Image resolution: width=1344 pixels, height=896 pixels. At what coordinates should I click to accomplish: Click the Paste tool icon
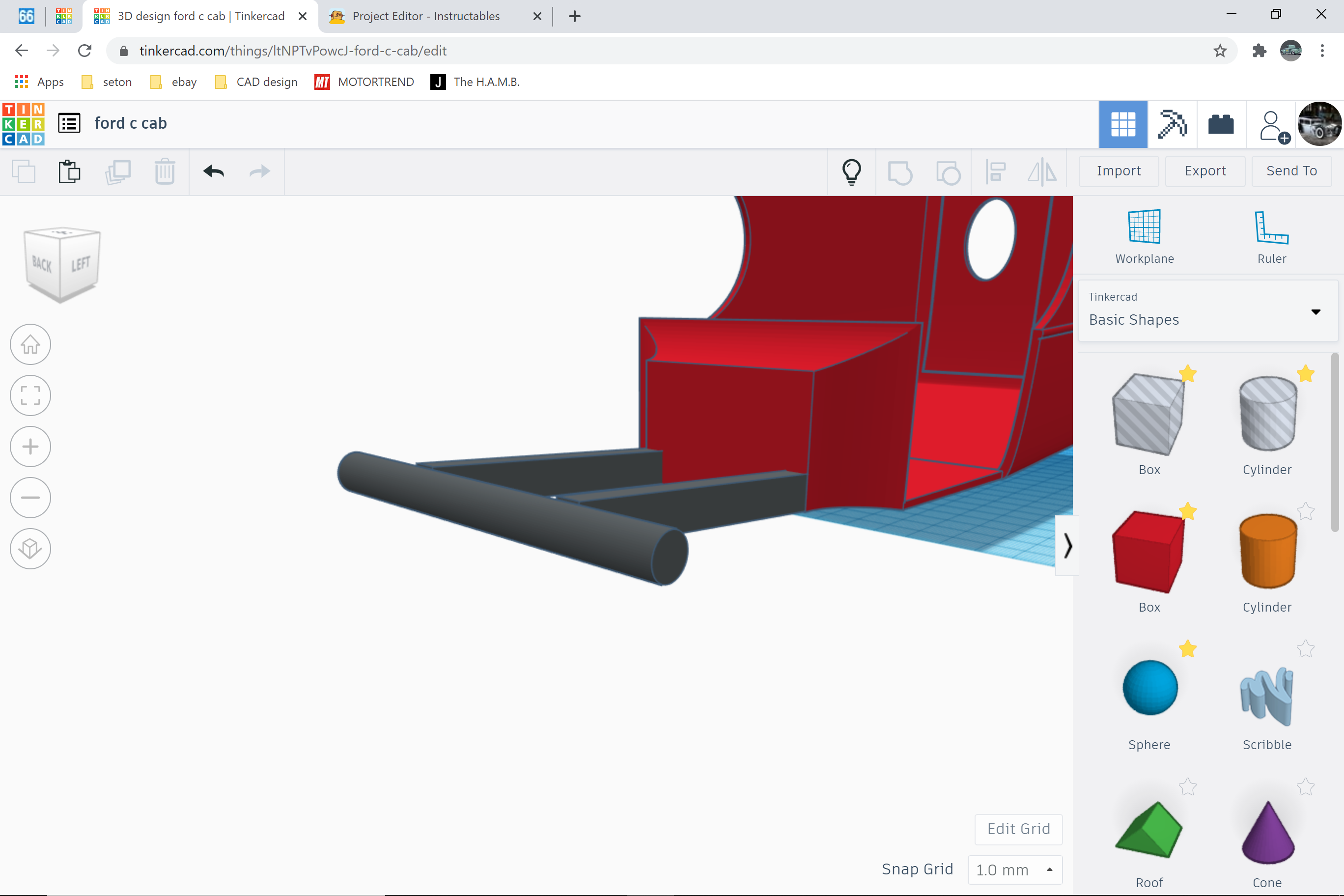69,171
